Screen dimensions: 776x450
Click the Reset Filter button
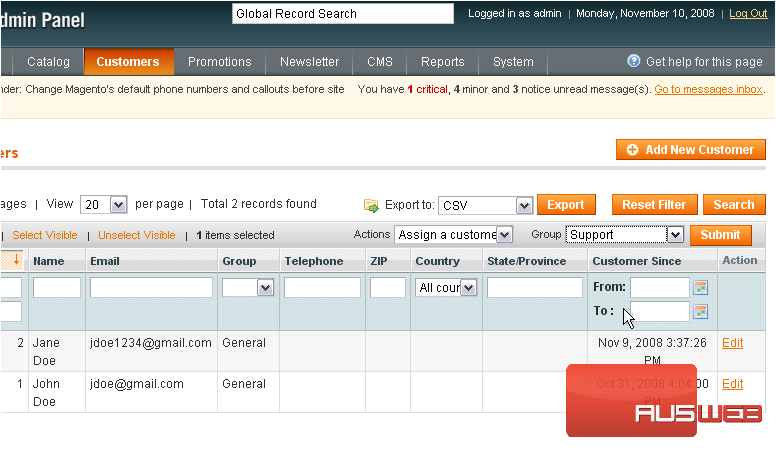[x=654, y=205]
